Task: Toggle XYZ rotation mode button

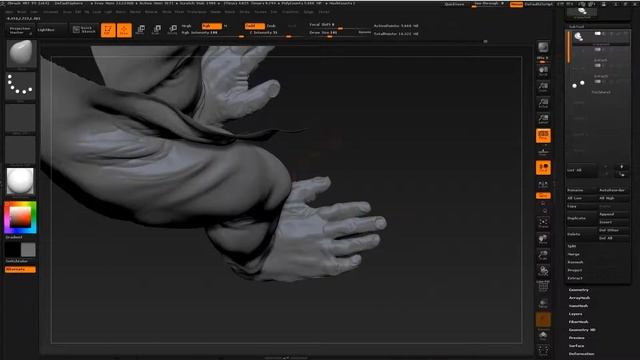Action: pos(543,196)
